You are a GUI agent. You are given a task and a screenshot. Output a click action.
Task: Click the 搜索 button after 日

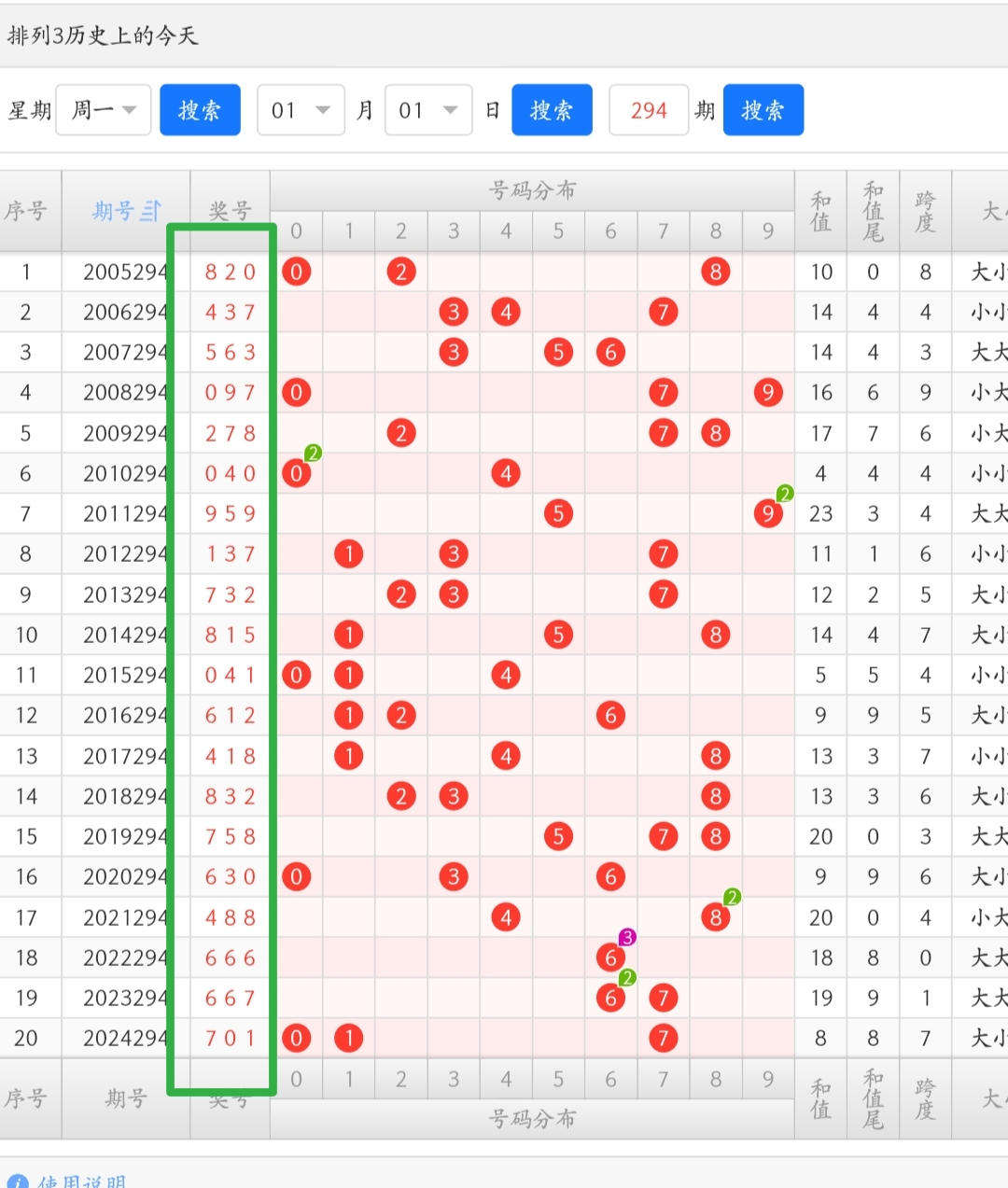[x=552, y=110]
